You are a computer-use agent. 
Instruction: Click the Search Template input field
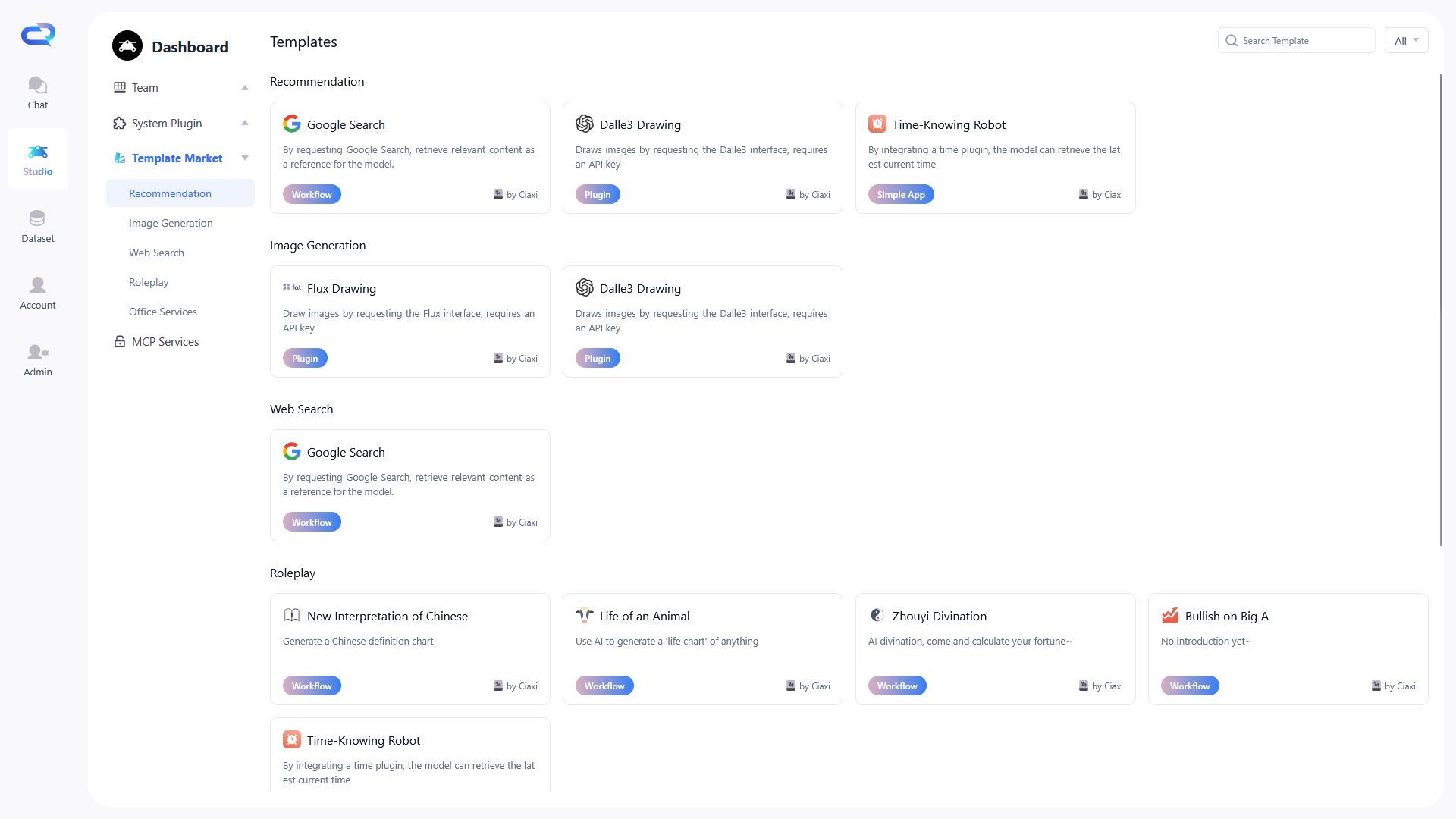[1304, 41]
